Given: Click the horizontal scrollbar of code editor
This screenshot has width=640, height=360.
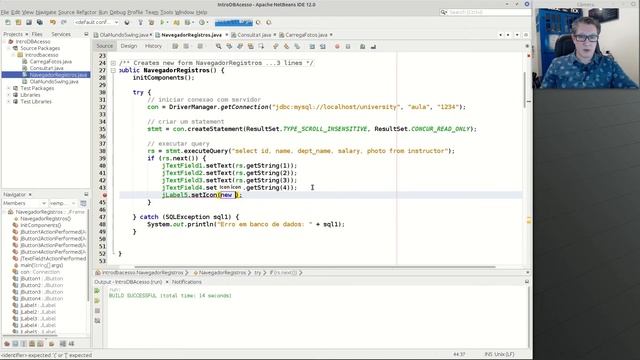Looking at the screenshot, I should pyautogui.click(x=315, y=267).
